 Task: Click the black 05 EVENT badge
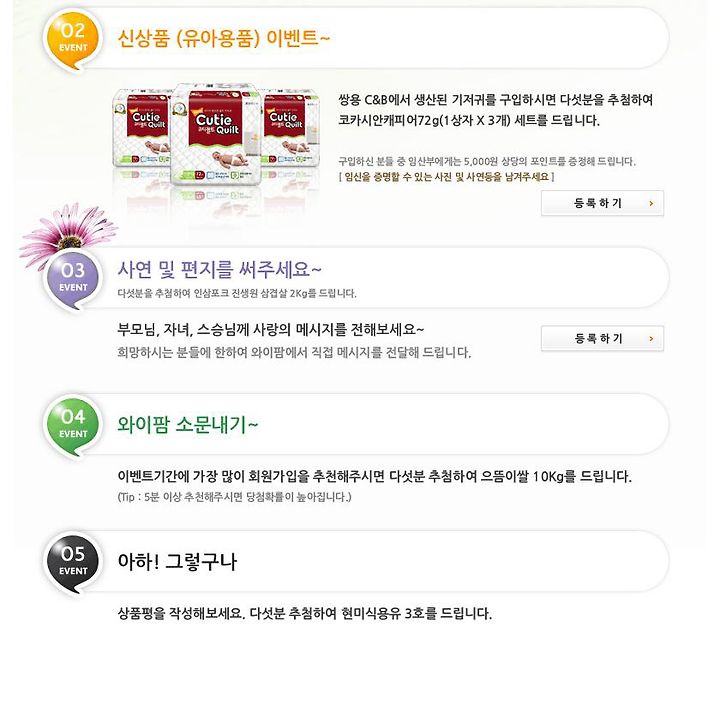[73, 564]
